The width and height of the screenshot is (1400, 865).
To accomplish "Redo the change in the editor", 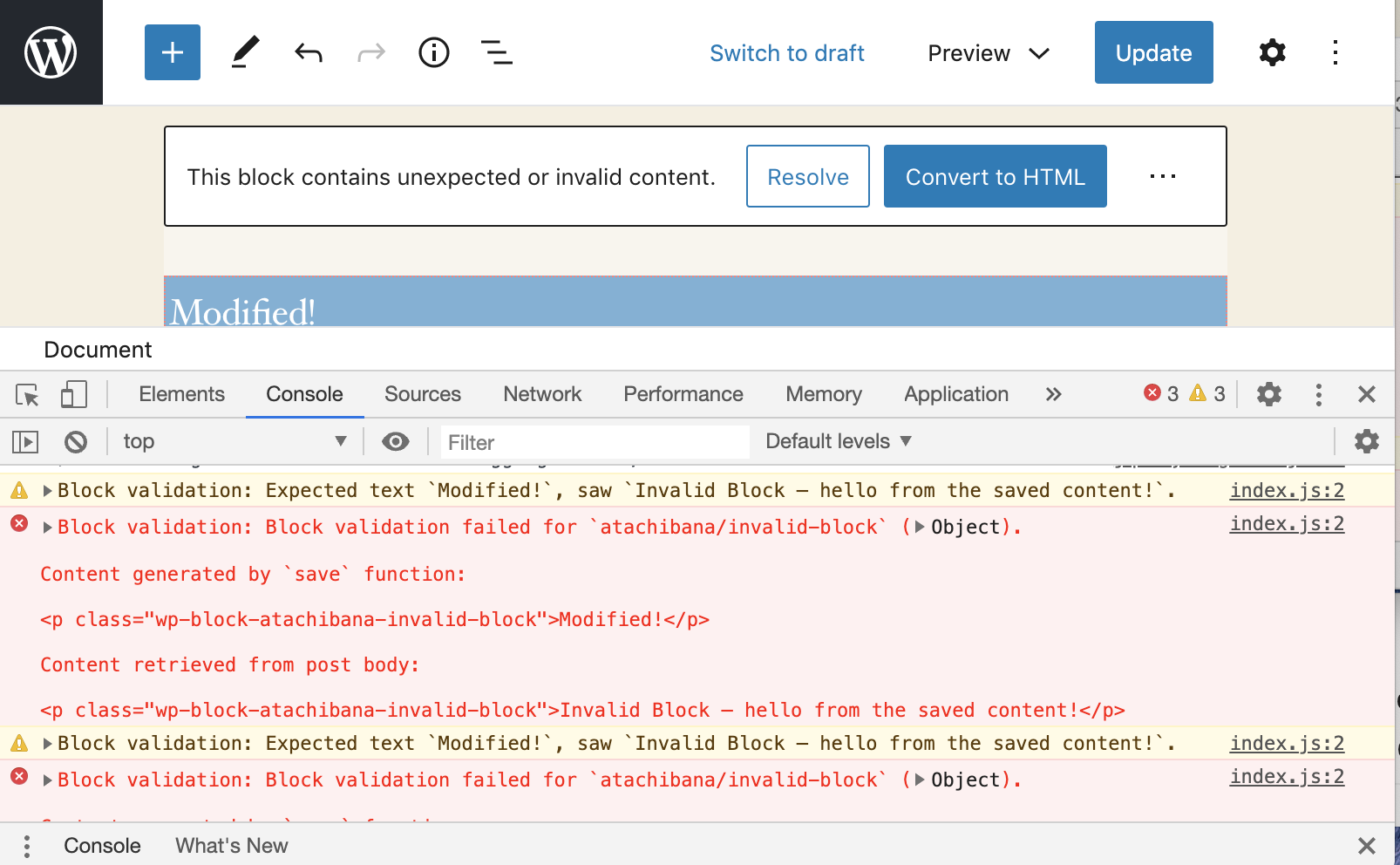I will click(370, 52).
